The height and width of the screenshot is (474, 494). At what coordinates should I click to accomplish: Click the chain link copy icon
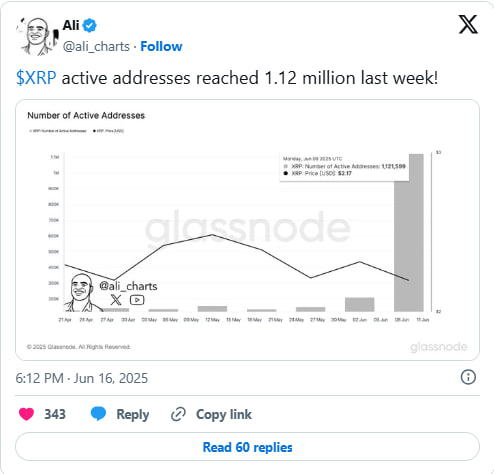pyautogui.click(x=178, y=414)
